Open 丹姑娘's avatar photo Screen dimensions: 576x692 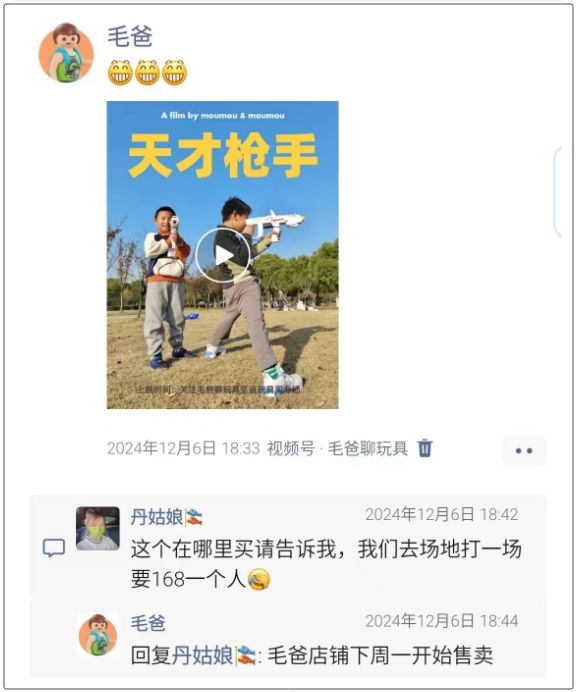(98, 528)
